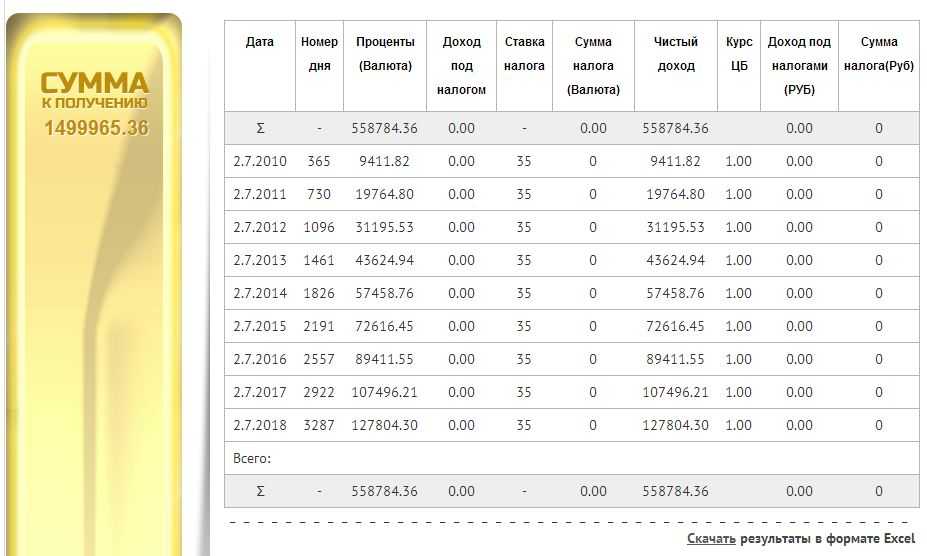Click the Всего: label row
Viewport: 927px width, 556px height.
(572, 458)
